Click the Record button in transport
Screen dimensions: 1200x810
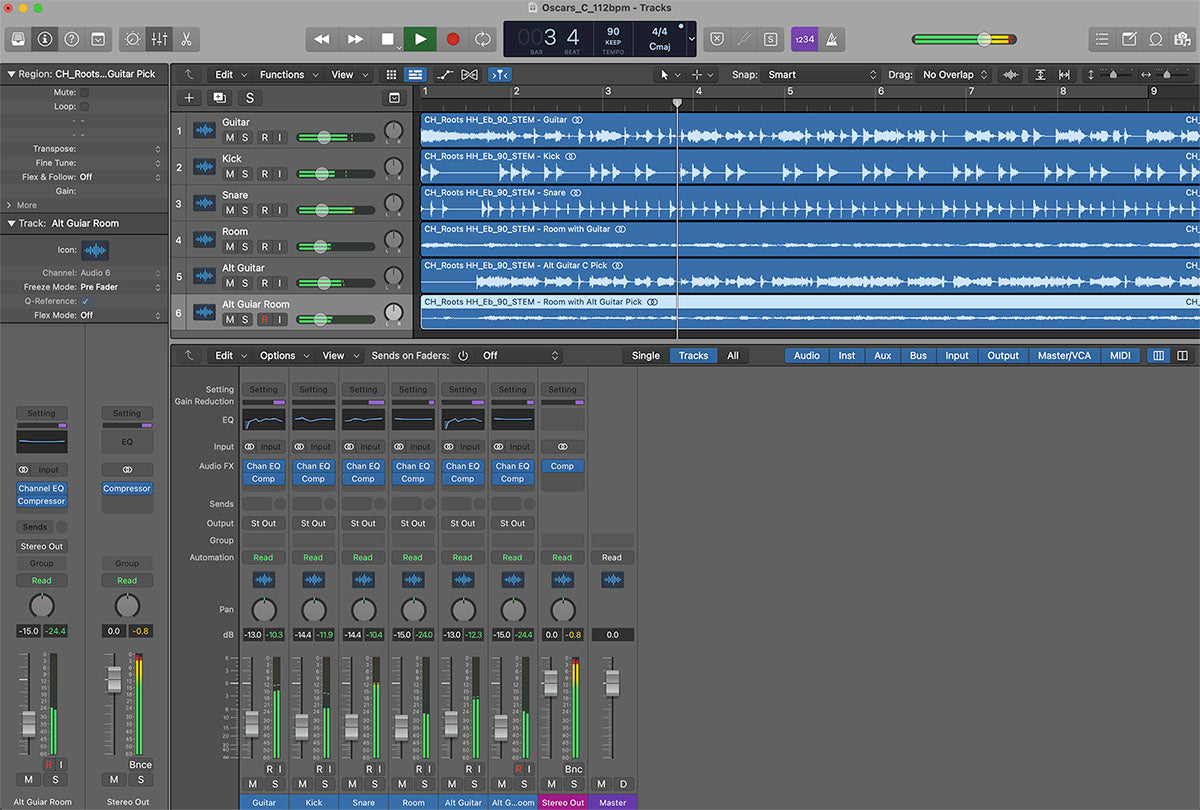tap(452, 39)
